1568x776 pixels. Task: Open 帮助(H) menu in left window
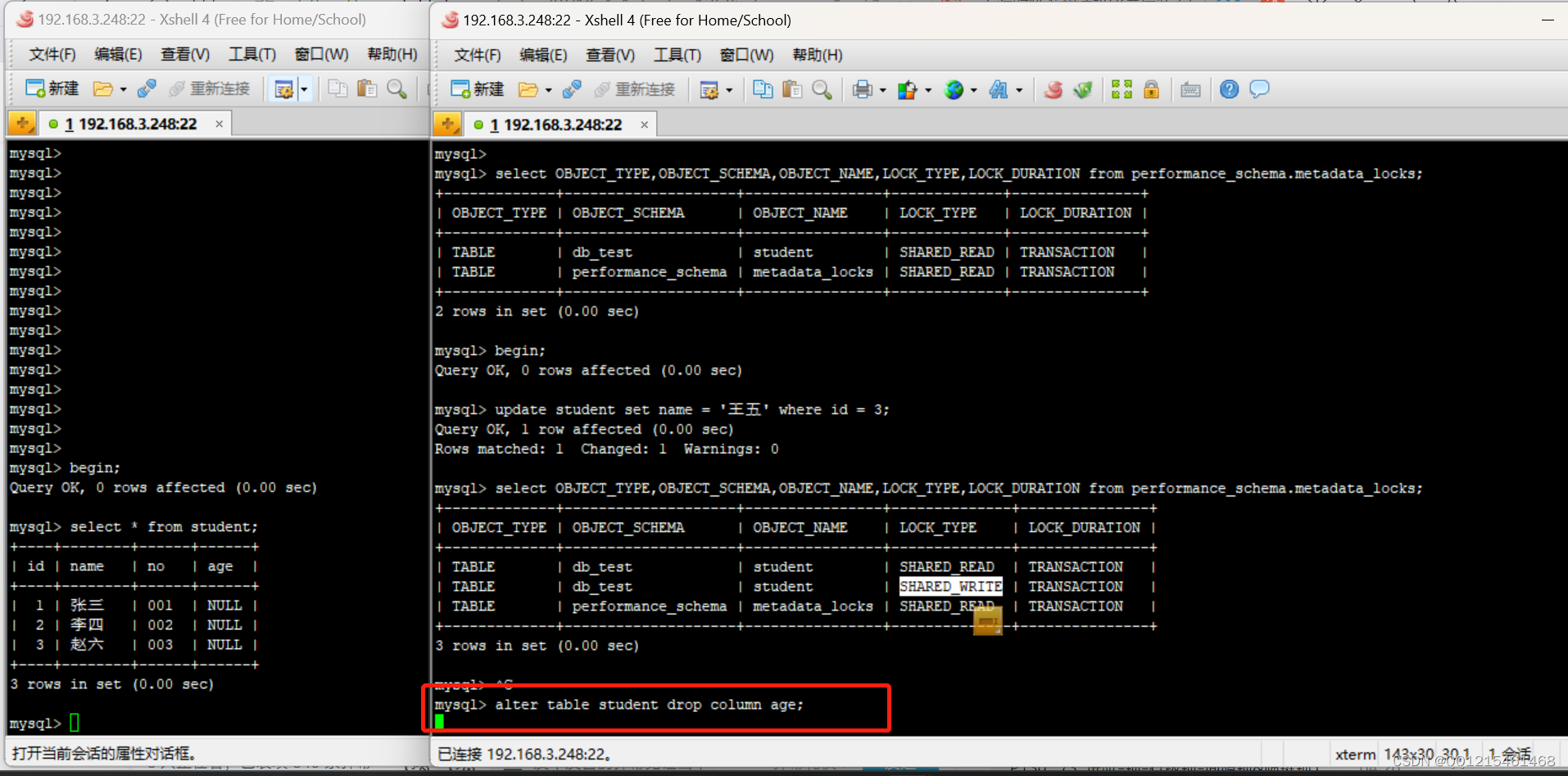392,54
